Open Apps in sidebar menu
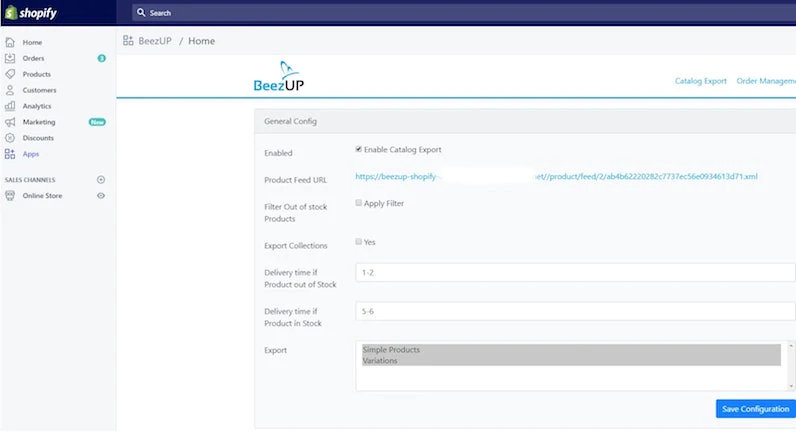The width and height of the screenshot is (796, 448). (30, 154)
